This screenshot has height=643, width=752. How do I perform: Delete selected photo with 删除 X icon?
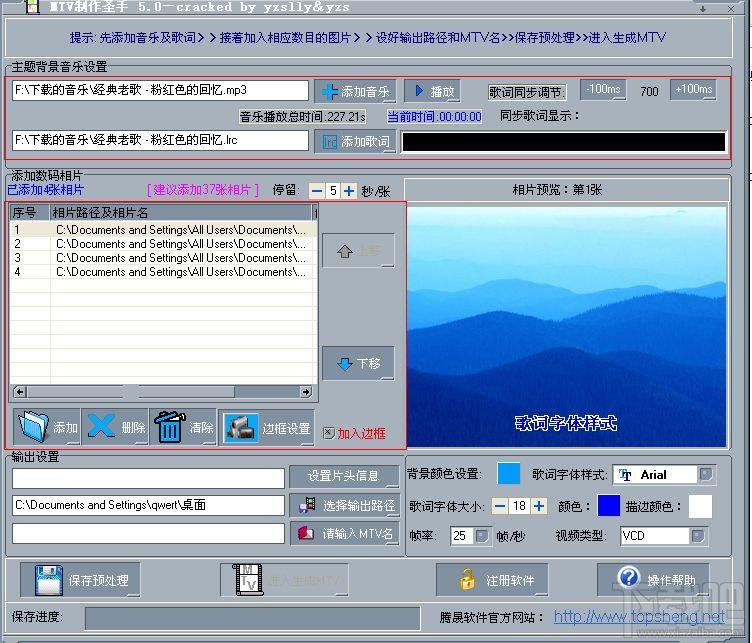coord(116,426)
